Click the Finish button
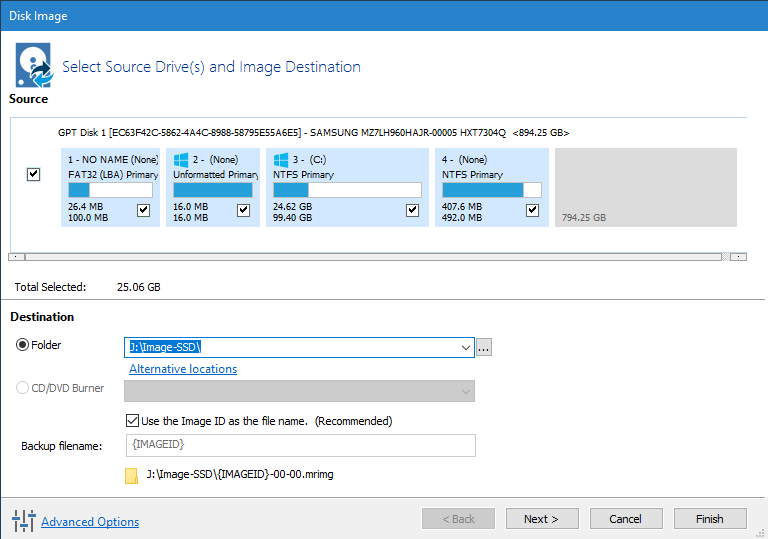Viewport: 768px width, 539px height. (x=710, y=519)
